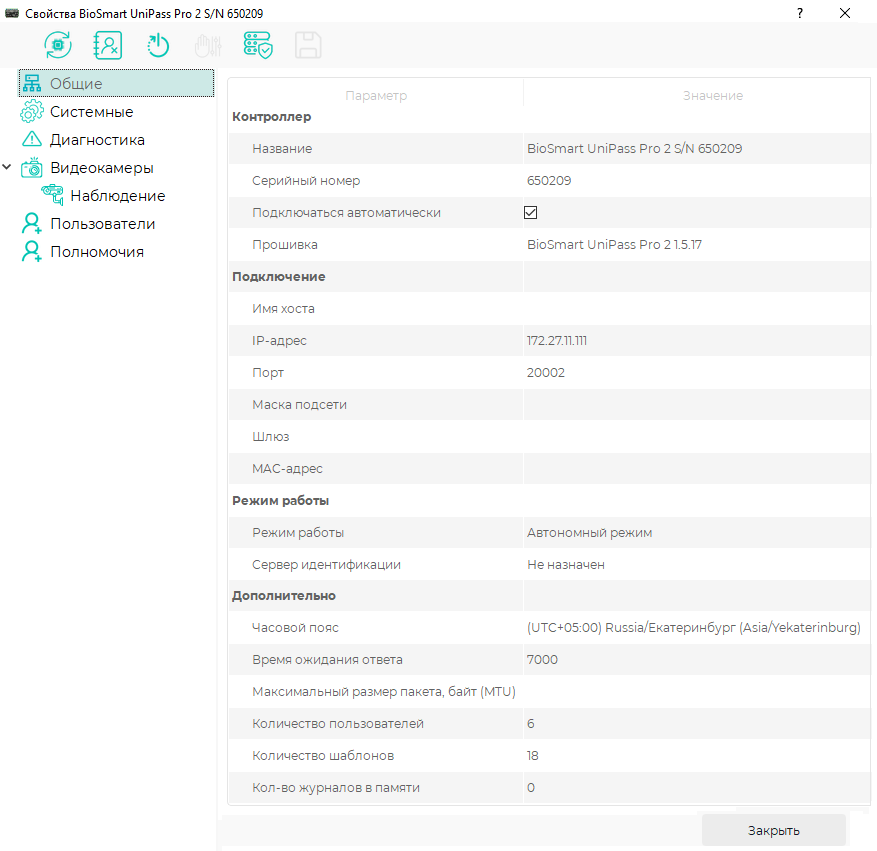Open the Часовой пояс Yekaterinburg value
Image resolution: width=877 pixels, height=851 pixels.
(x=694, y=627)
